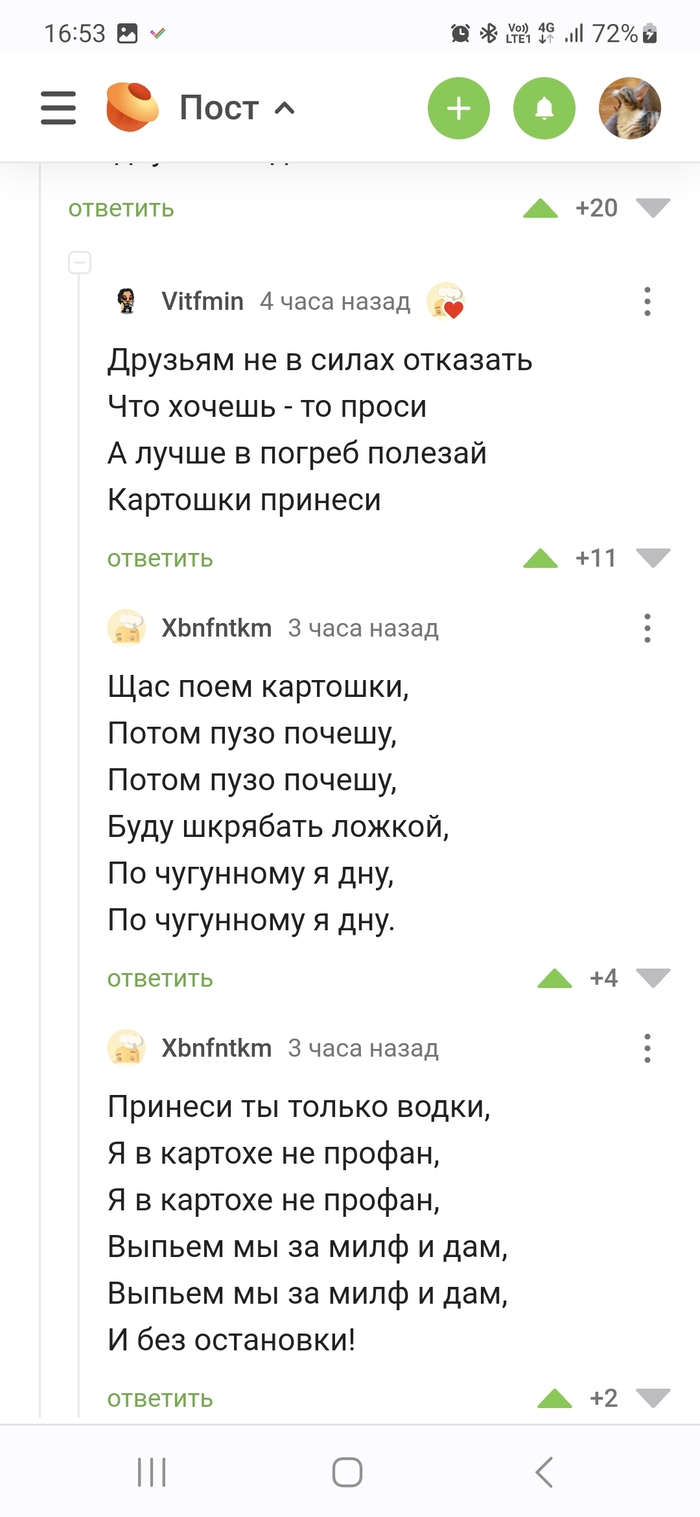Screen dimensions: 700x1517
Task: Create new post with green plus button
Action: coord(459,108)
